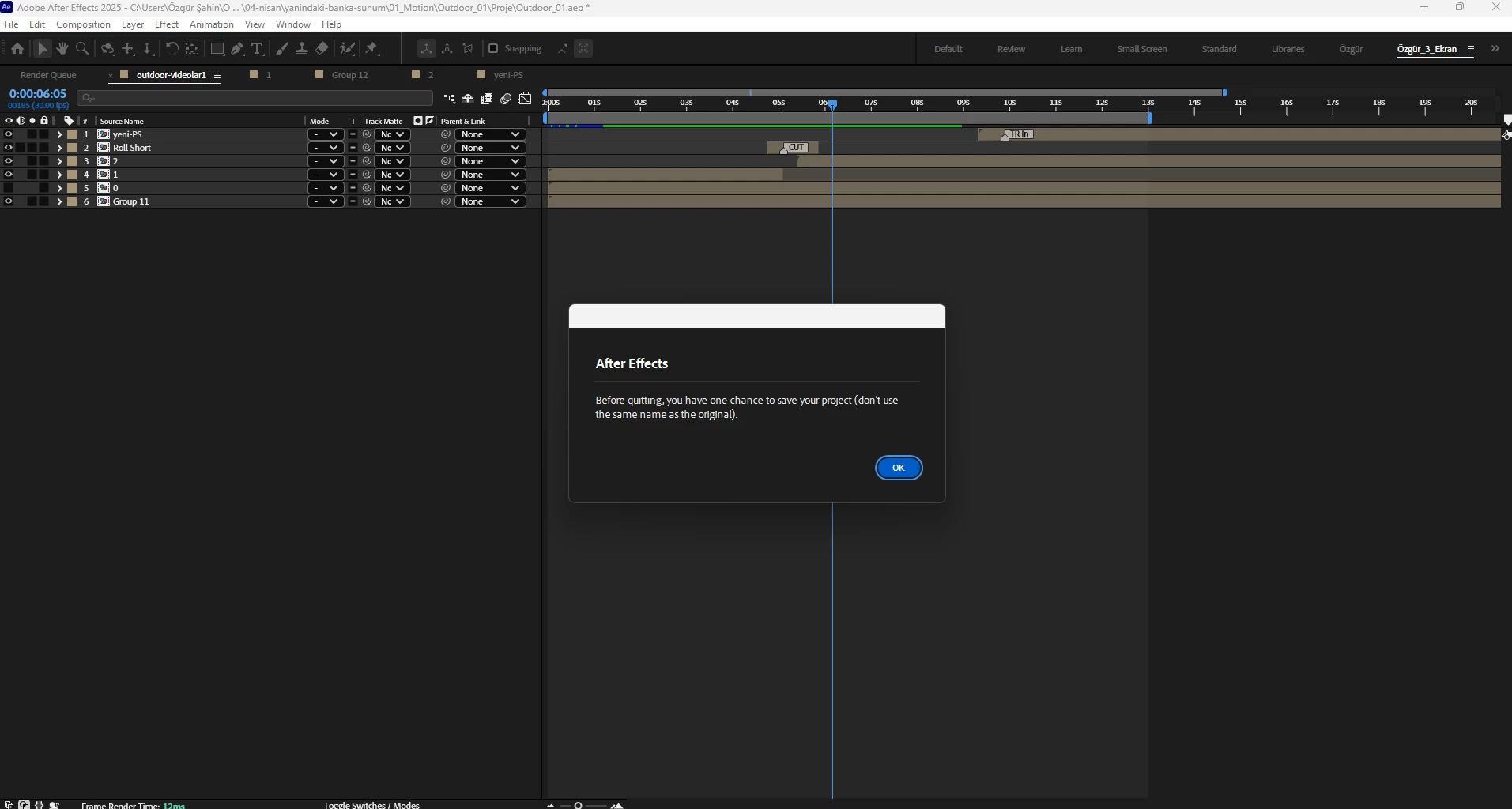Click OK in the After Effects dialog
The image size is (1512, 809).
tap(899, 468)
